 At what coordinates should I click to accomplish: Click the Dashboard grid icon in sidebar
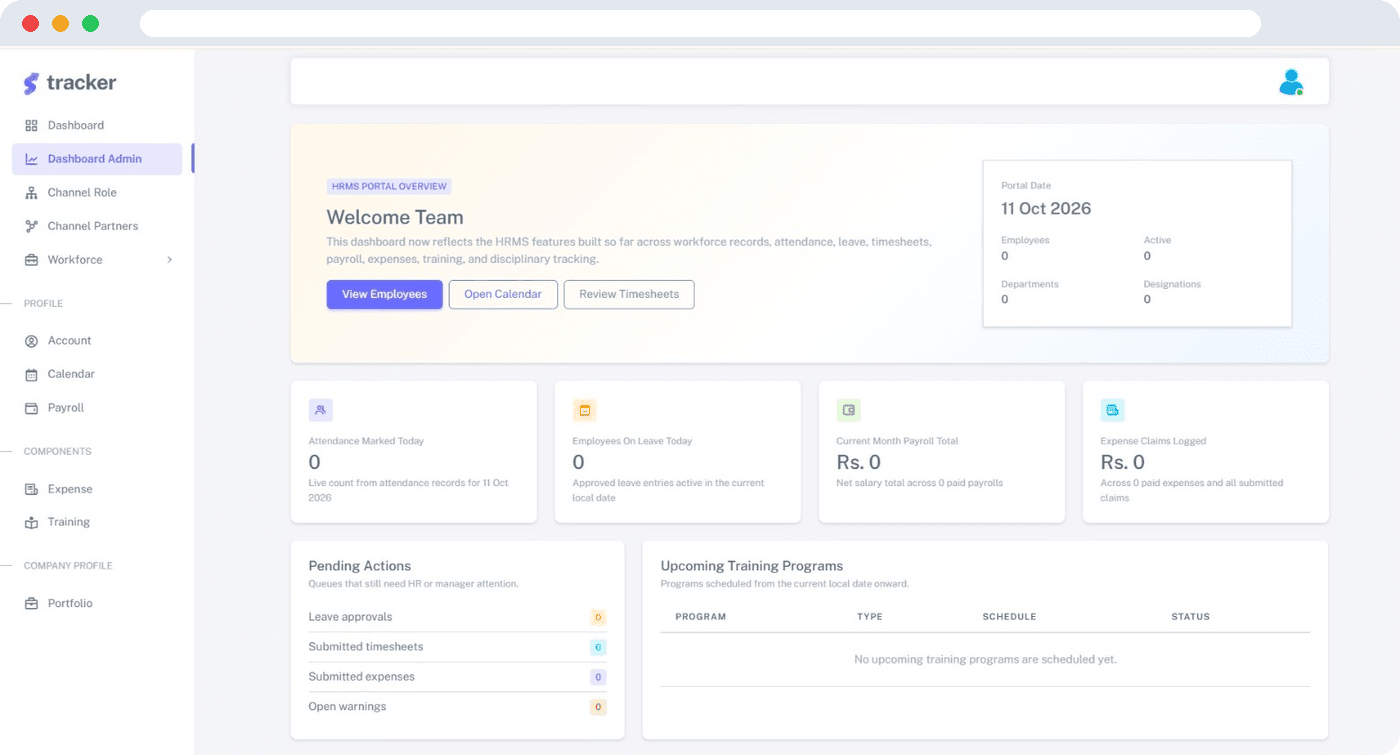(x=31, y=125)
